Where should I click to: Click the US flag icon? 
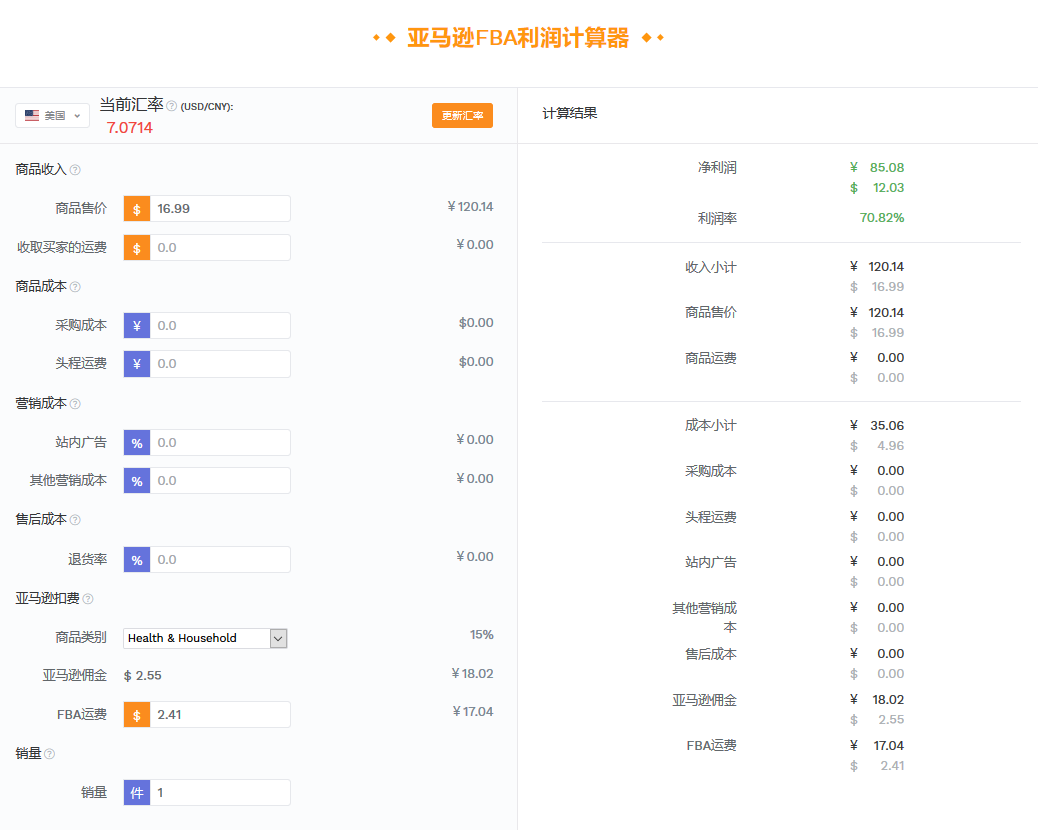[32, 115]
